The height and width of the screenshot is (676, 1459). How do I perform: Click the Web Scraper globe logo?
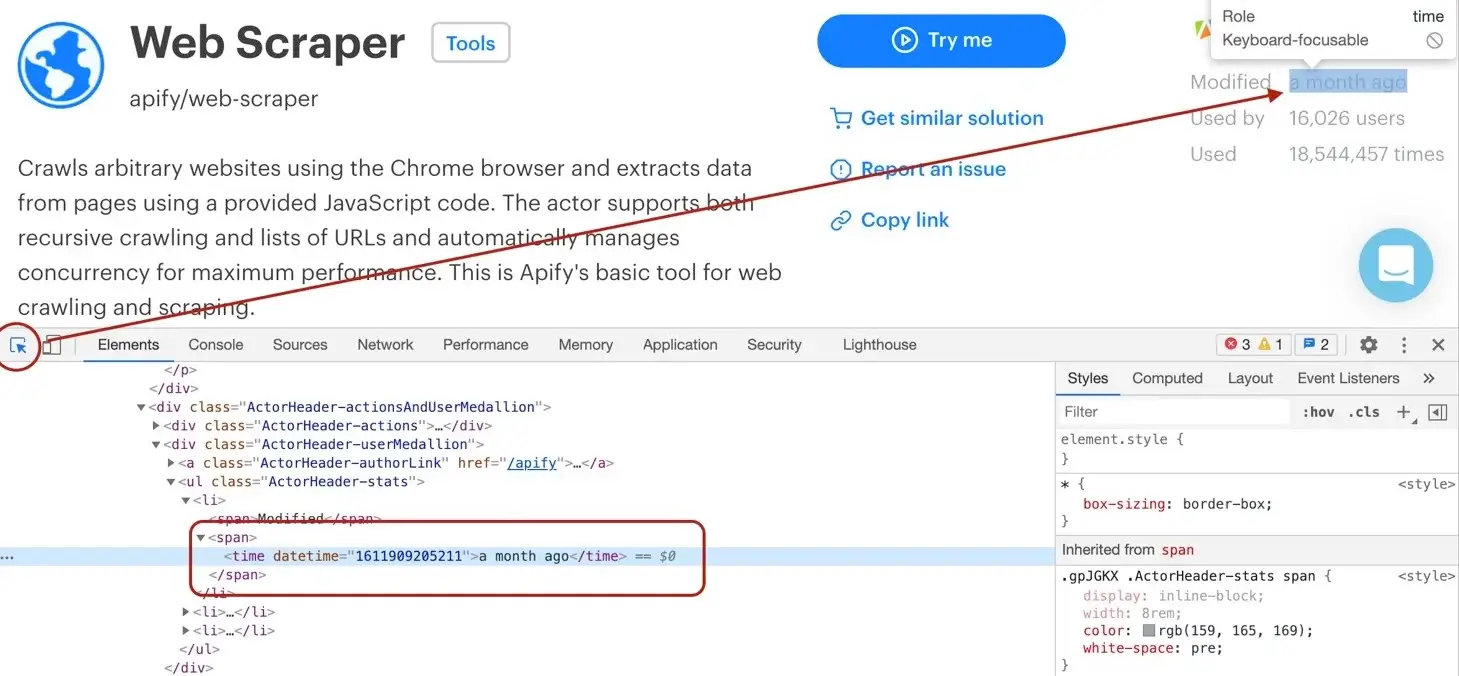(61, 65)
